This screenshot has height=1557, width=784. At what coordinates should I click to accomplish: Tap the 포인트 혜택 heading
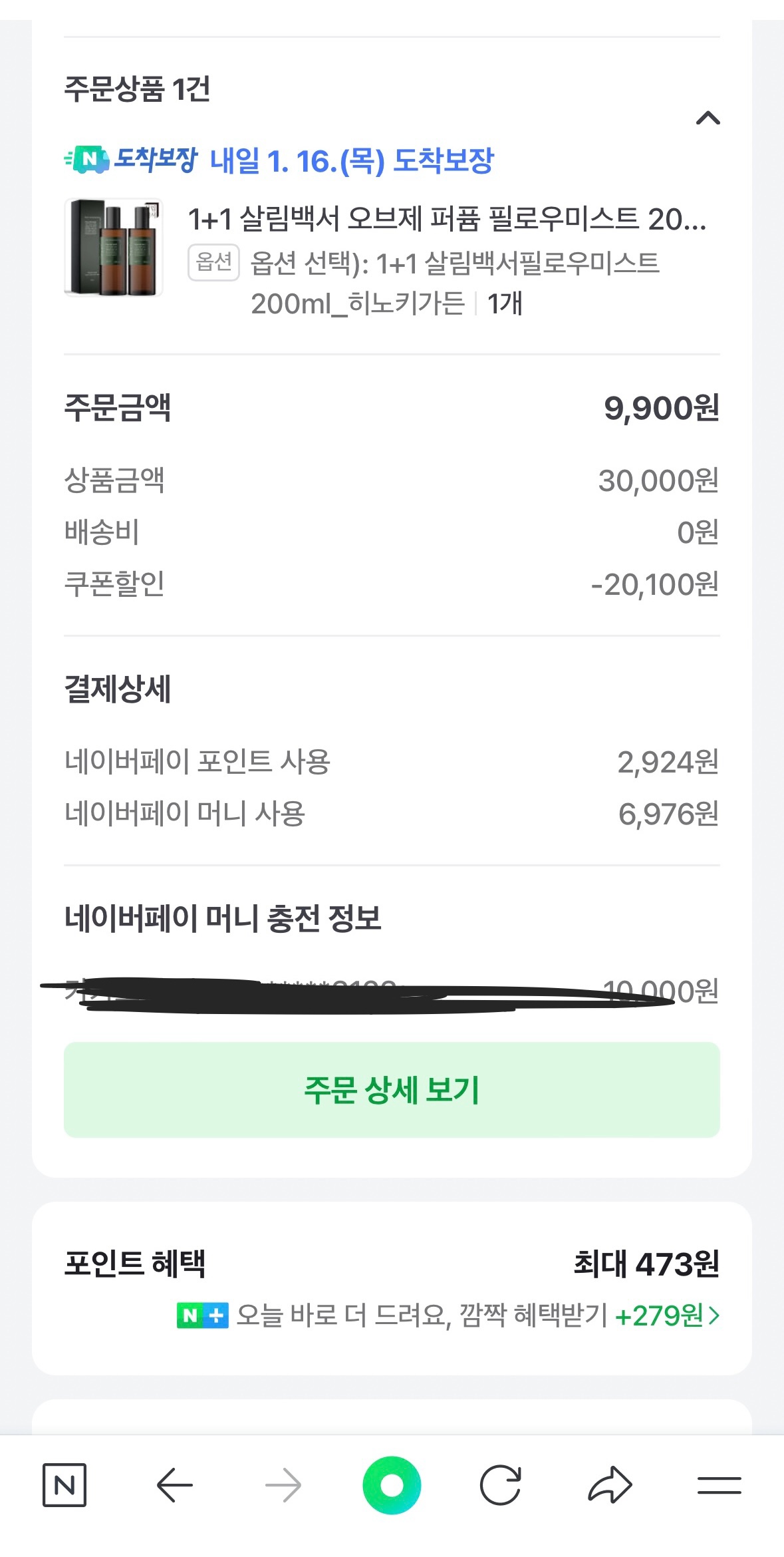tap(135, 1263)
